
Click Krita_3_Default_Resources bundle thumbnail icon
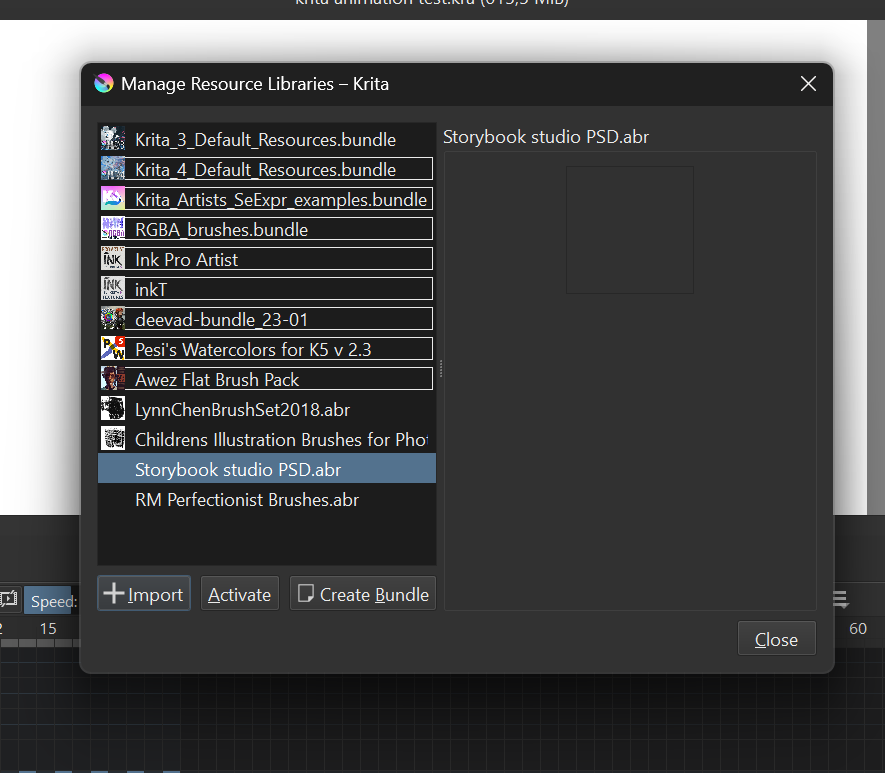[x=113, y=139]
